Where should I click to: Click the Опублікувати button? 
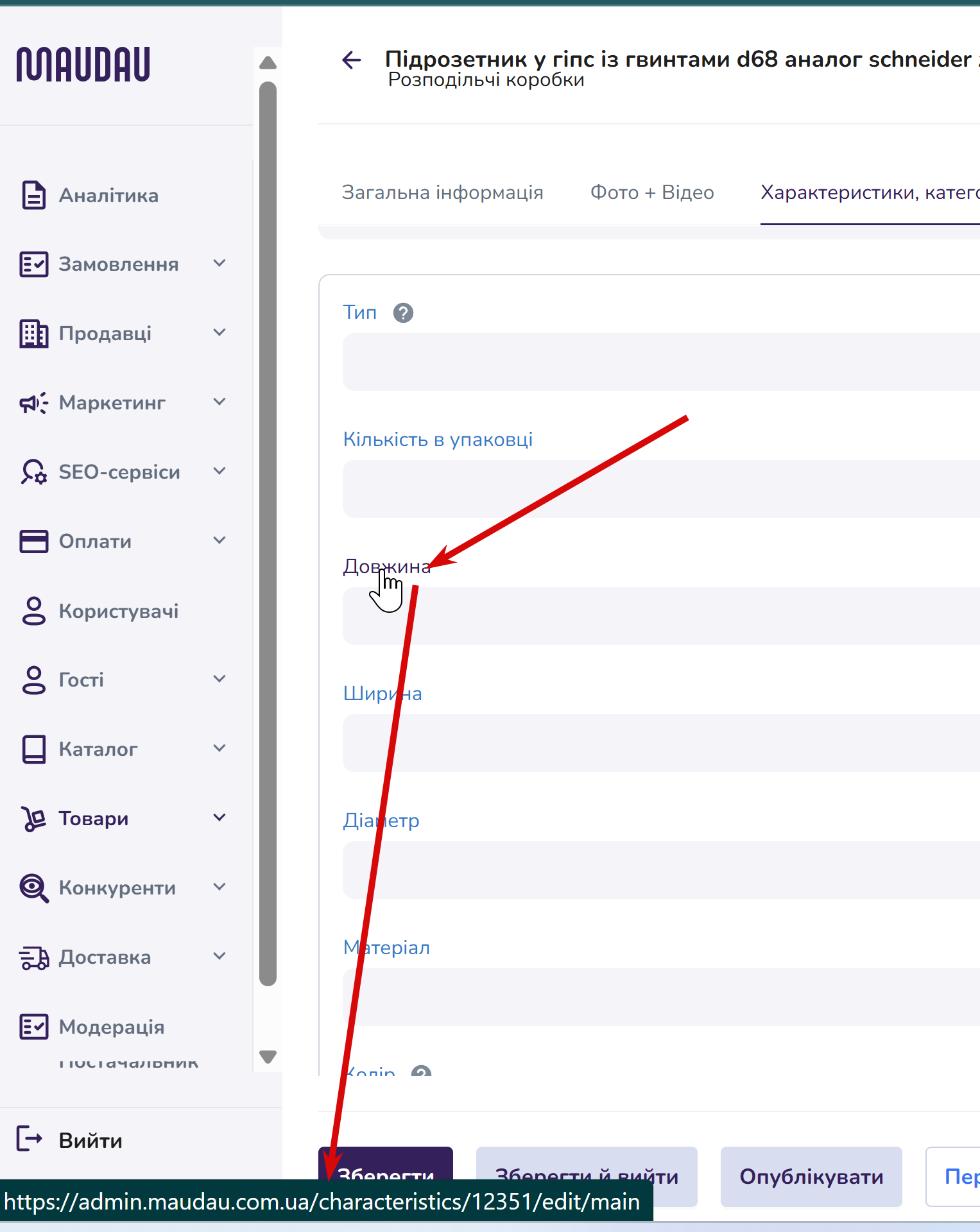(811, 1176)
